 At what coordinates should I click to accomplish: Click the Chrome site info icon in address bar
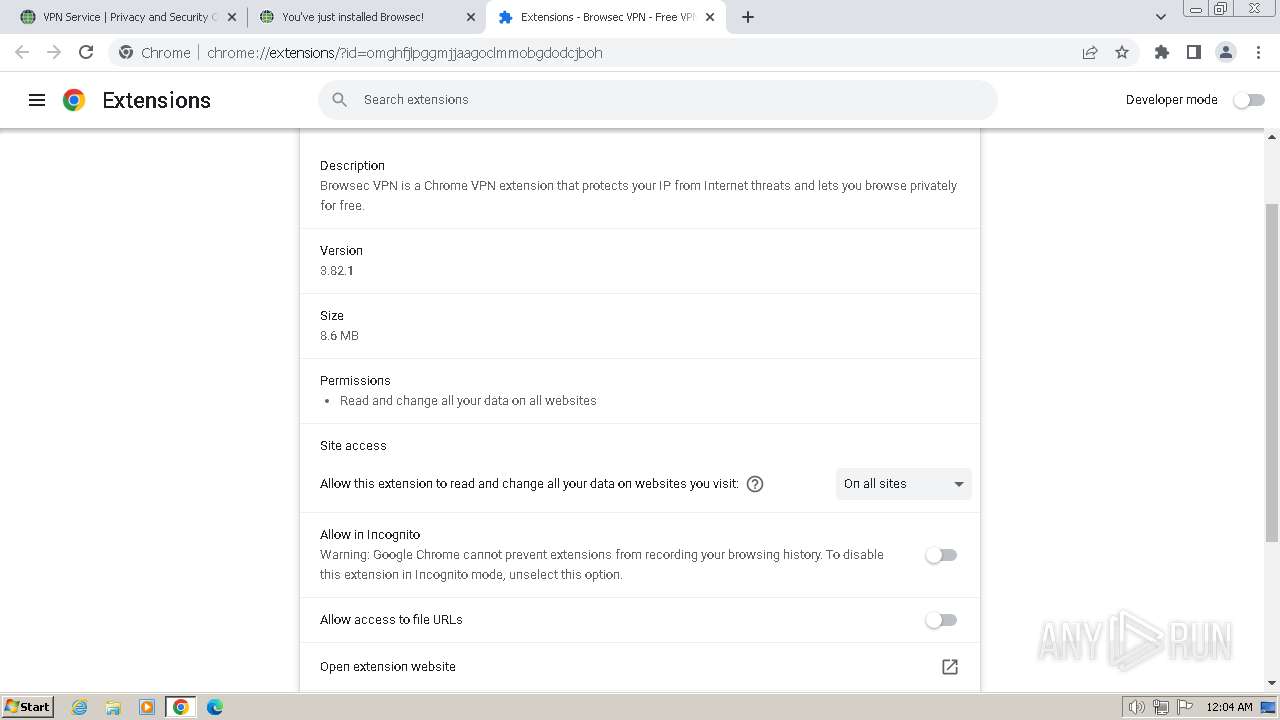coord(125,53)
